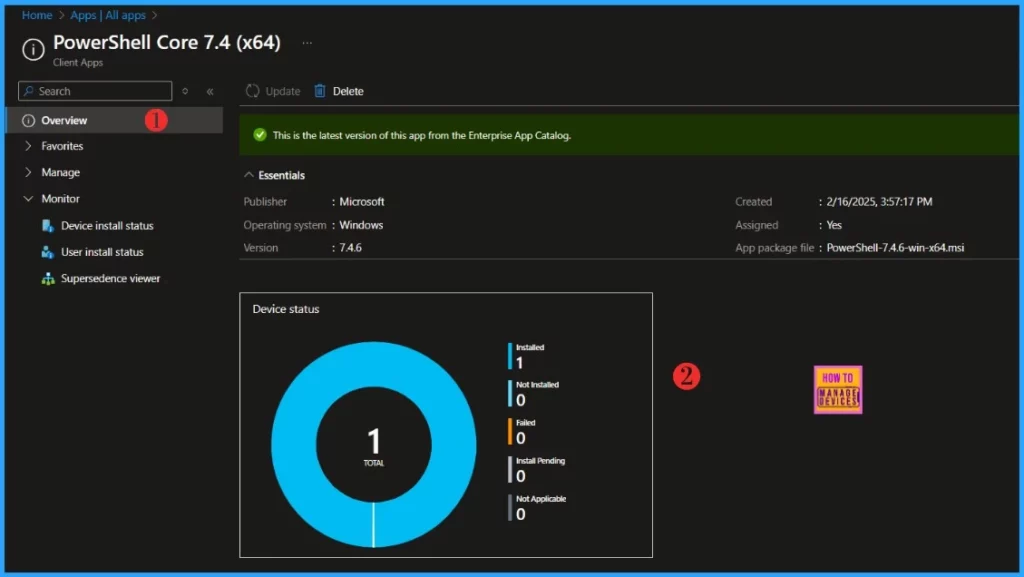
Task: Click the Update button
Action: click(273, 91)
